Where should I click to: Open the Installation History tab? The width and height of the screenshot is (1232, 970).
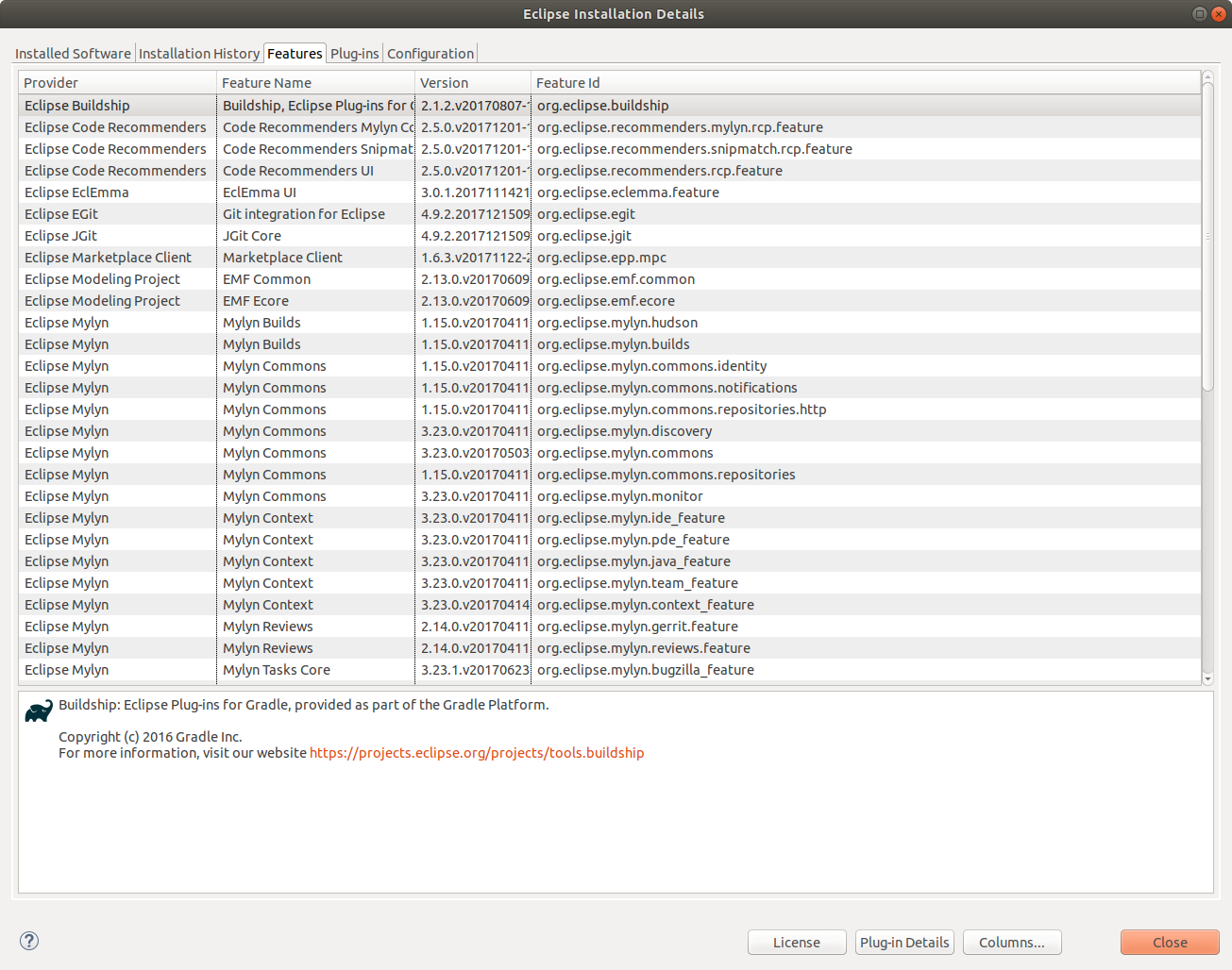point(199,54)
